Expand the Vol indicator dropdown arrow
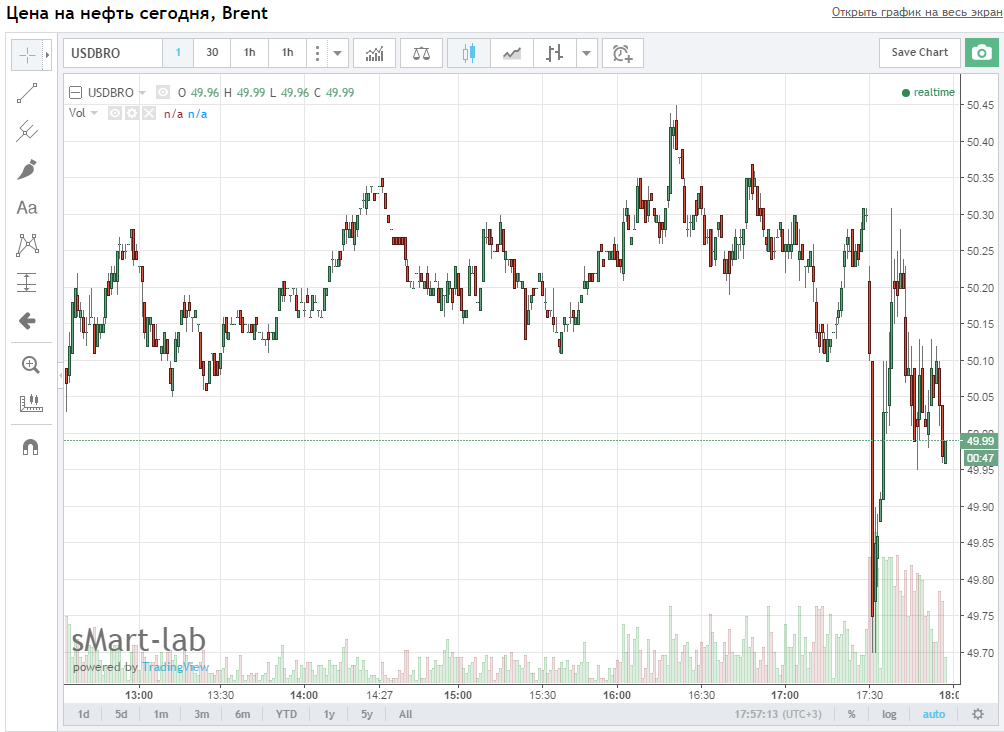The image size is (1004, 732). [94, 113]
